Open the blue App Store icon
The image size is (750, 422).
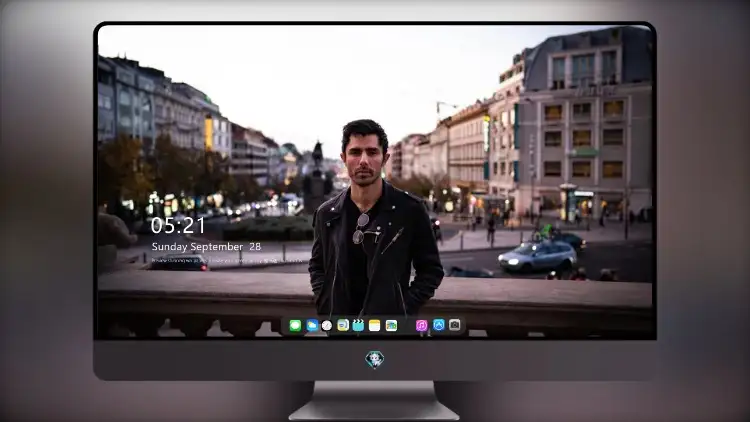click(x=439, y=325)
